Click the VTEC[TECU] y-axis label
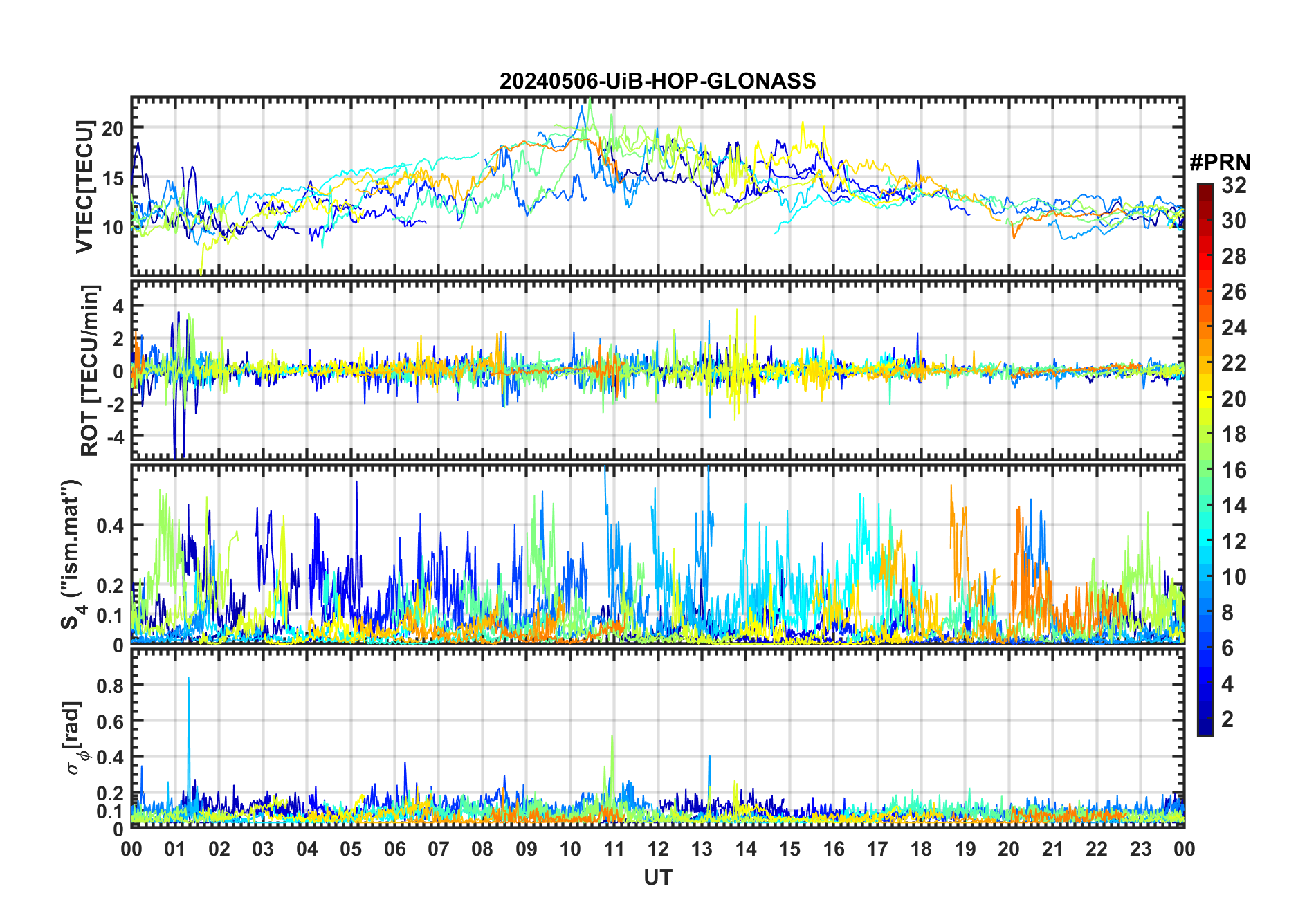The image size is (1316, 920). (84, 187)
